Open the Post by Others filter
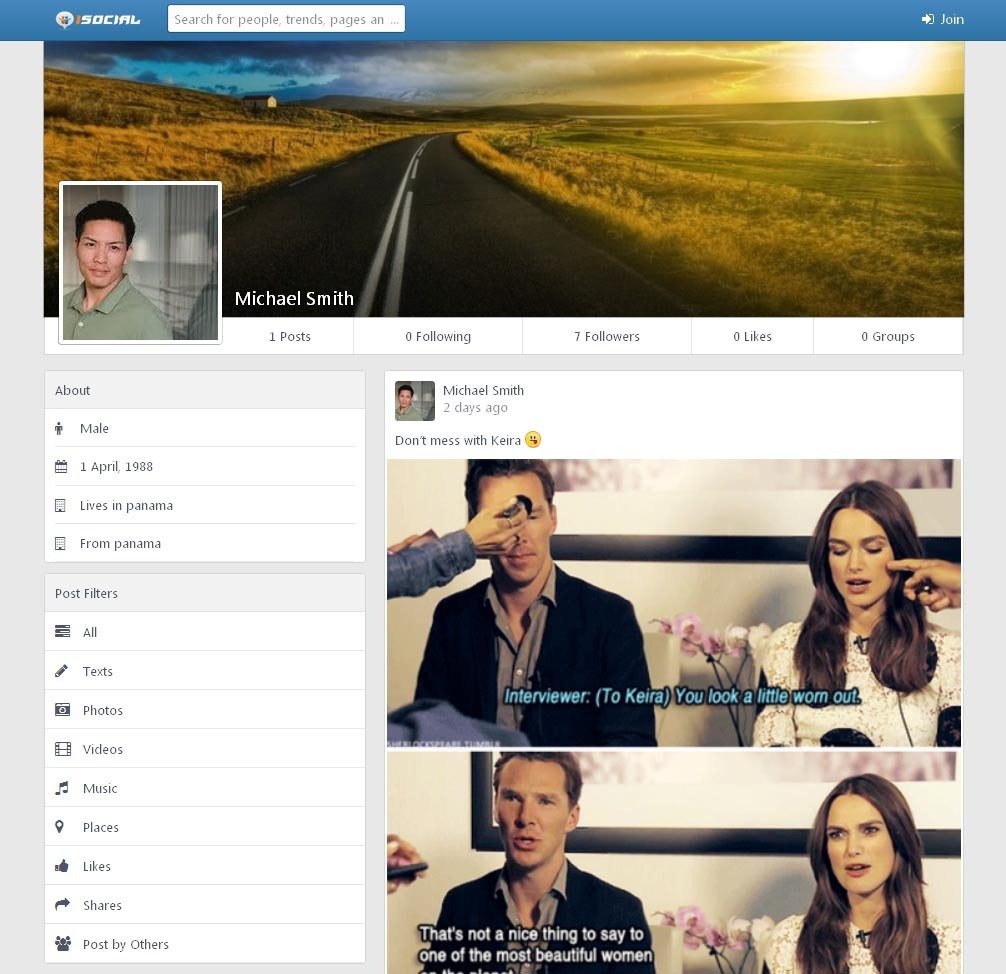The image size is (1006, 974). [126, 944]
